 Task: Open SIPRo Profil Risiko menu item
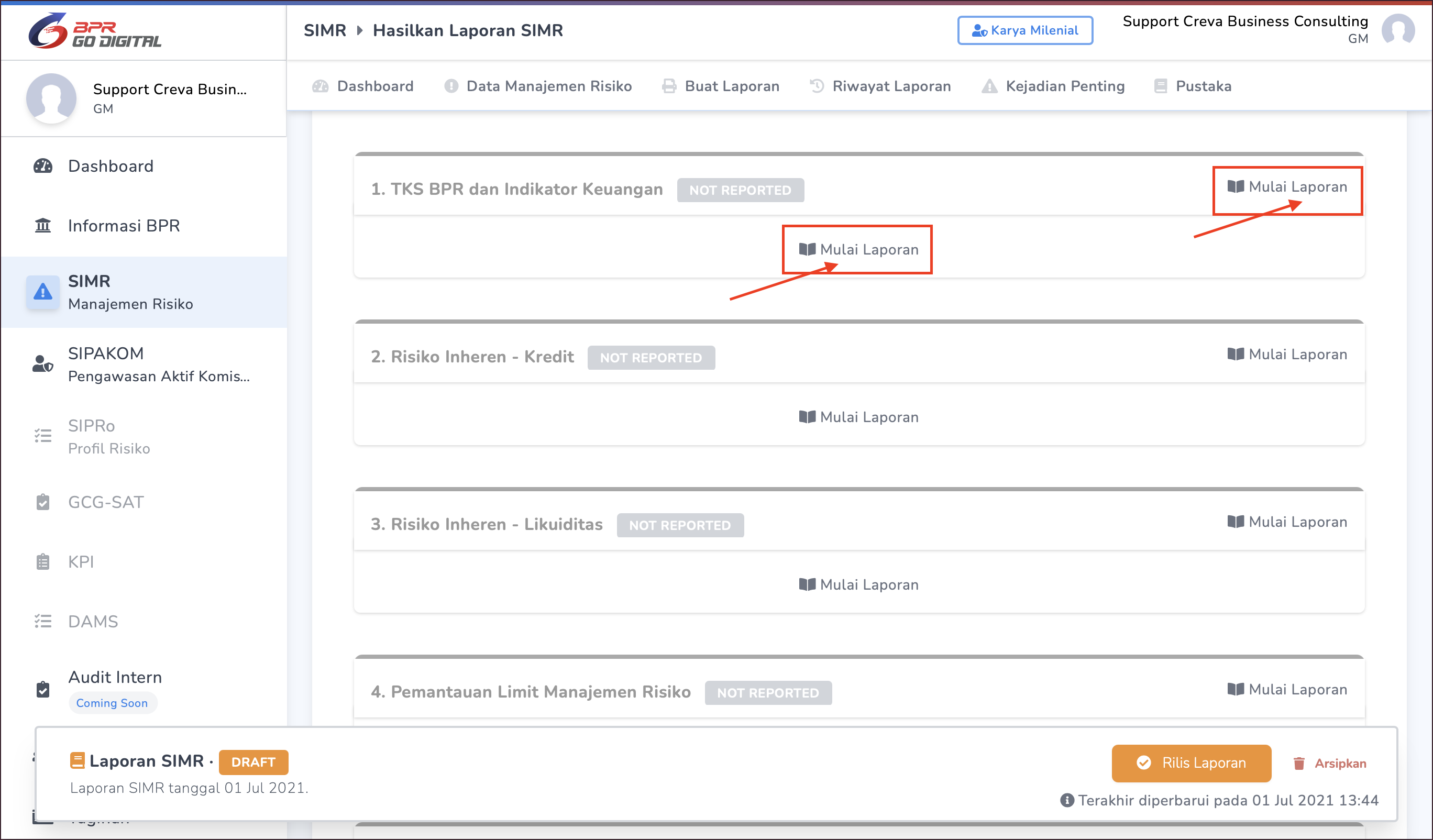[x=144, y=436]
